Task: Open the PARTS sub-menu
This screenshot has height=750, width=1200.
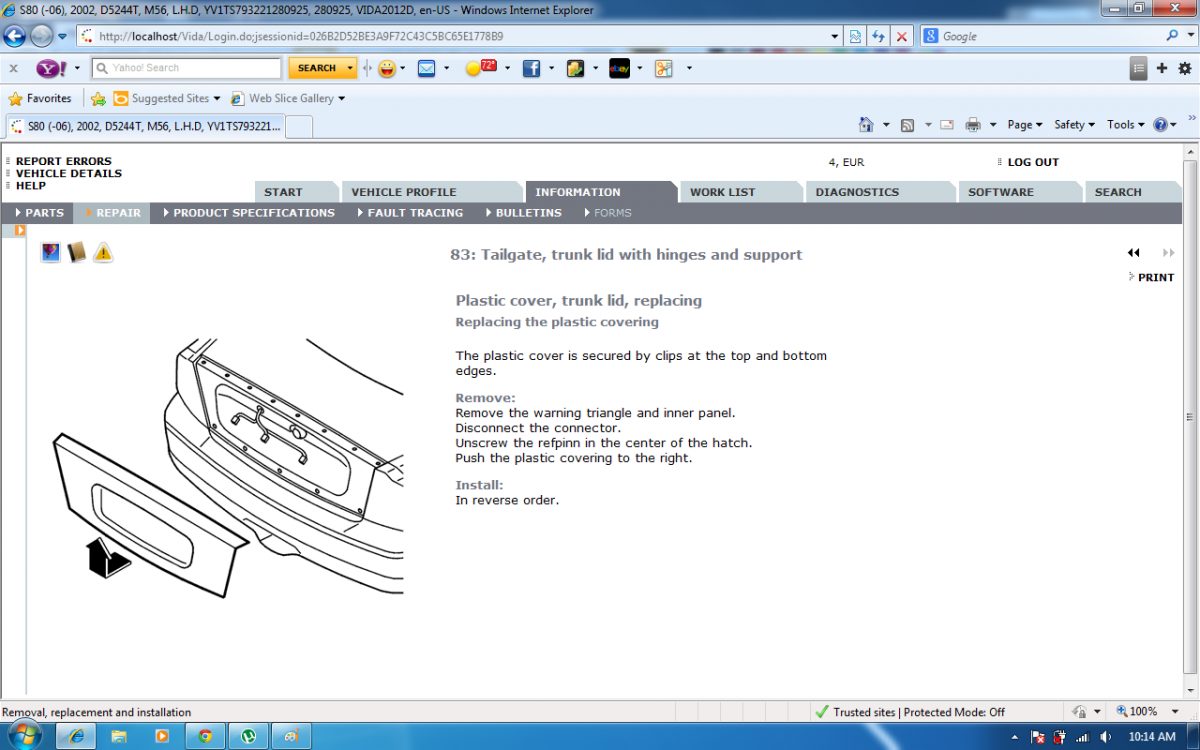Action: point(40,213)
